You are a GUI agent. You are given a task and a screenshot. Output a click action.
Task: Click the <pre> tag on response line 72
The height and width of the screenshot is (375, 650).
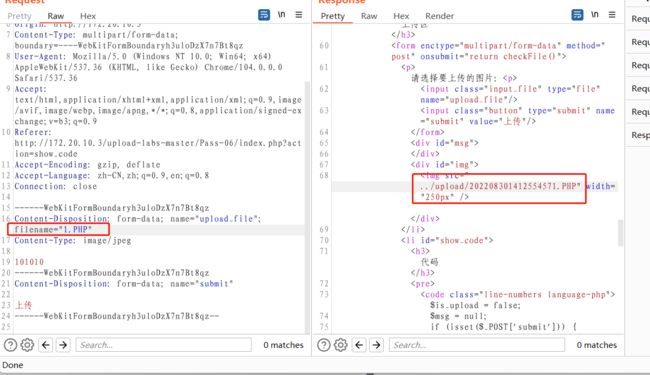pos(422,284)
